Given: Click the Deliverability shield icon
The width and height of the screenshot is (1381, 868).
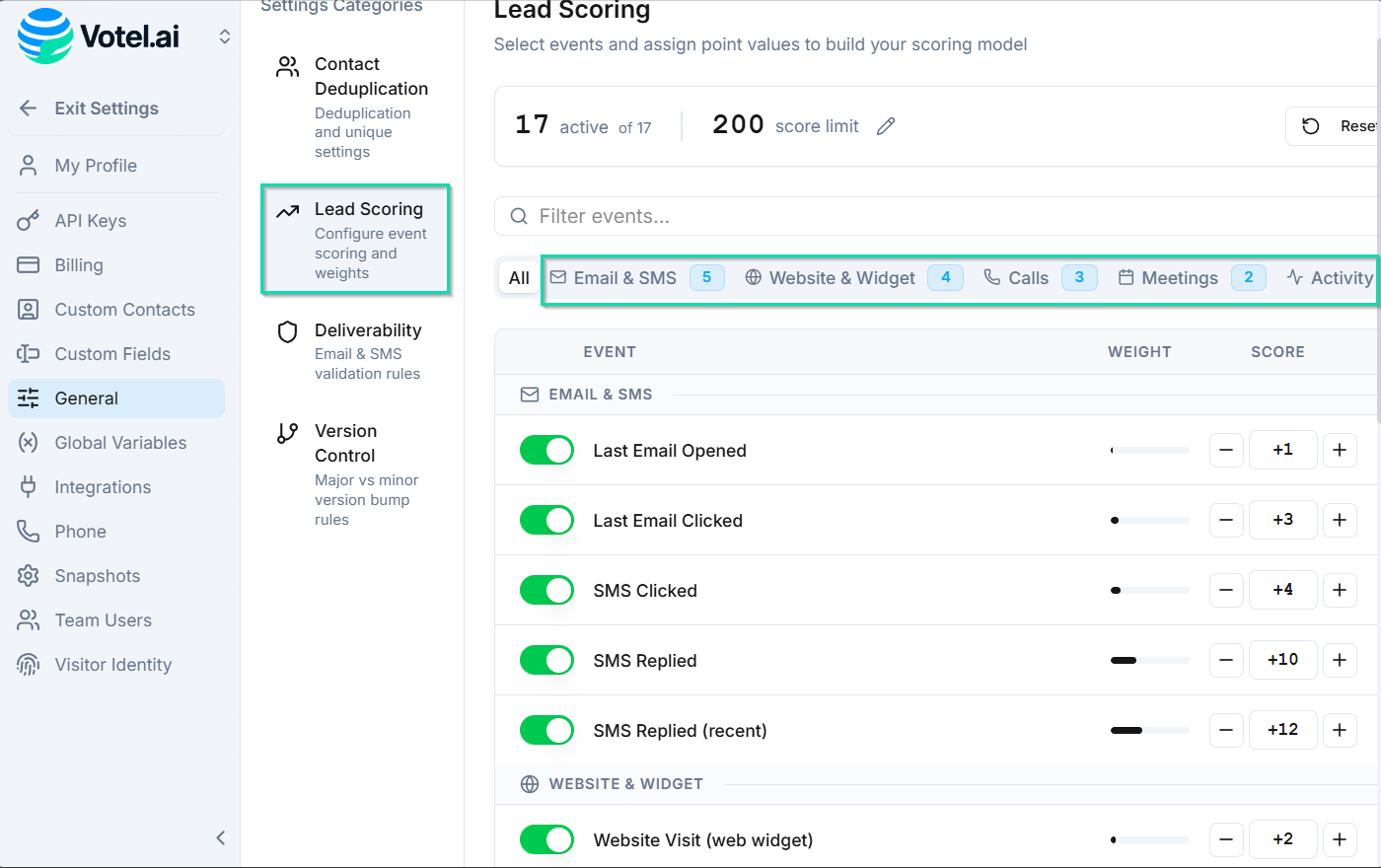Looking at the screenshot, I should point(287,332).
